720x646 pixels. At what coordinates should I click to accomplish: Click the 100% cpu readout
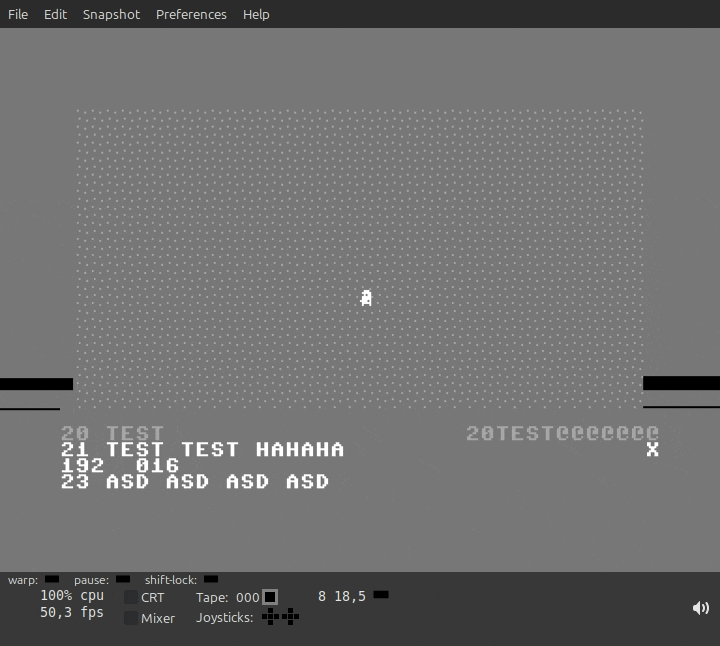pos(72,595)
